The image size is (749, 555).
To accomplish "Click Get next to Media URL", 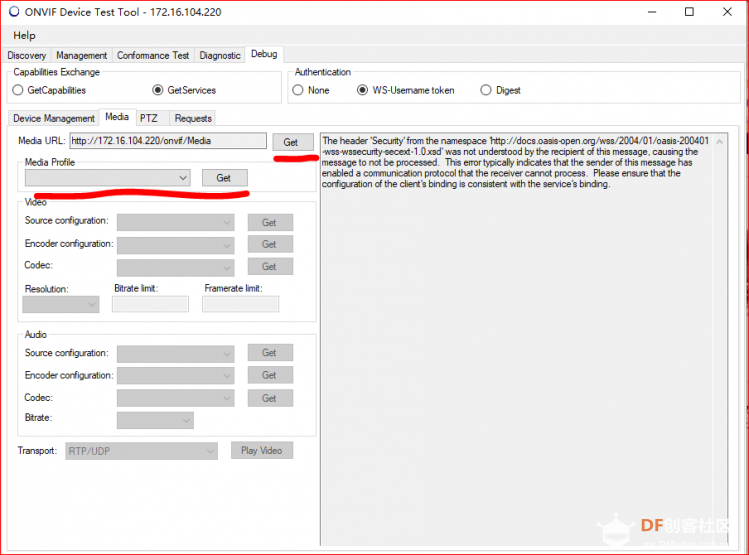I will [x=293, y=142].
